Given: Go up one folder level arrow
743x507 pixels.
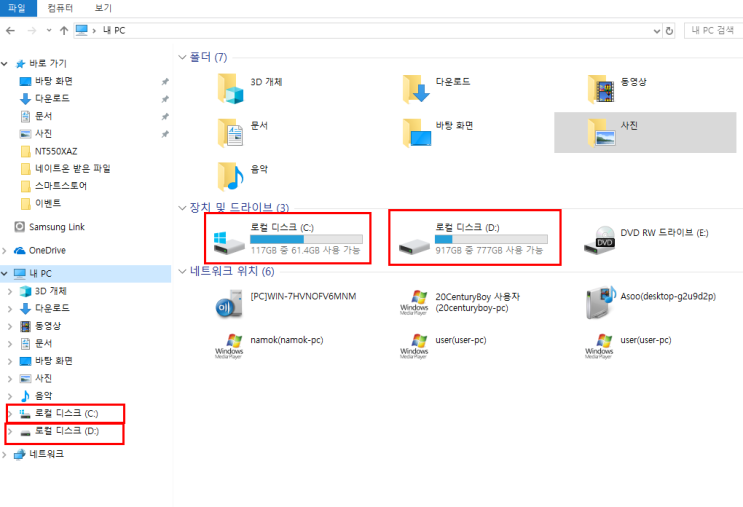Looking at the screenshot, I should [64, 31].
